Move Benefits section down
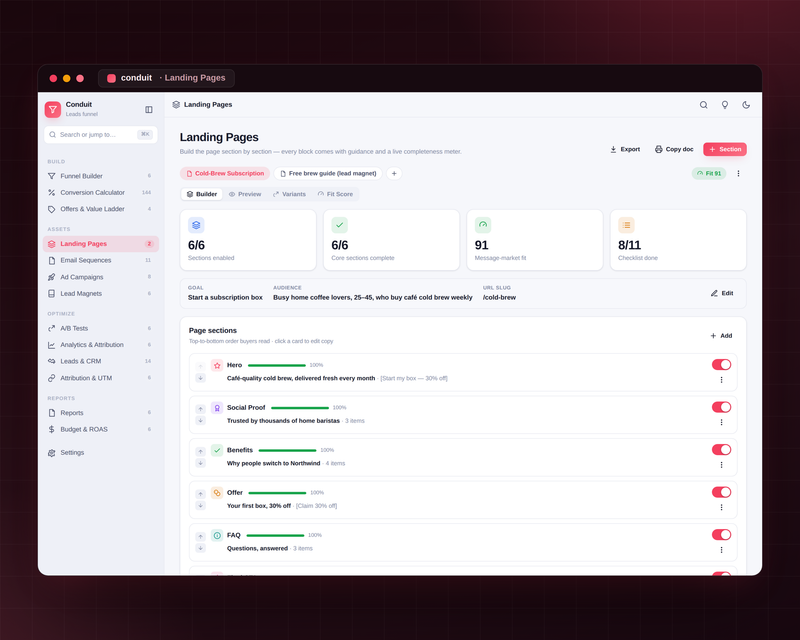Viewport: 800px width, 640px height. (x=201, y=463)
